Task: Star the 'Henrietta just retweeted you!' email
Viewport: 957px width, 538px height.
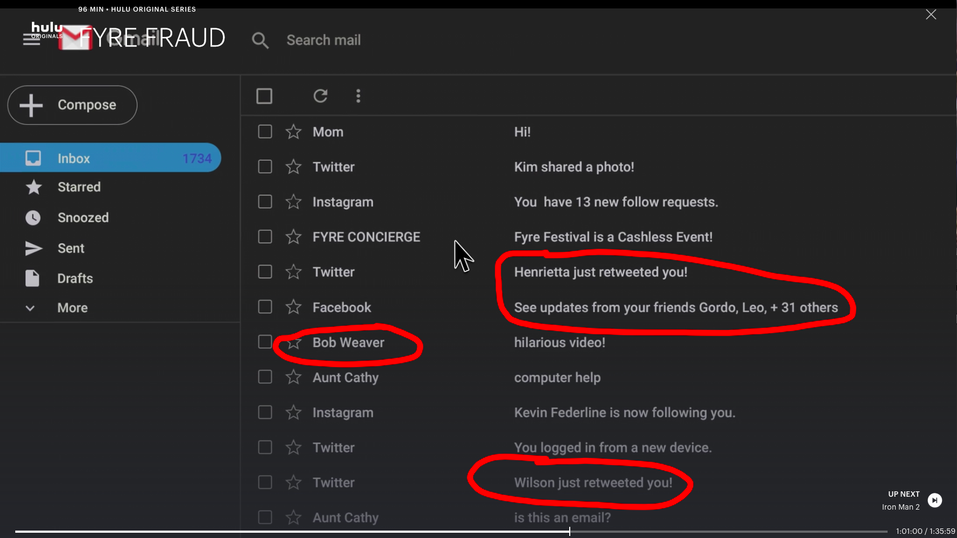Action: point(294,272)
